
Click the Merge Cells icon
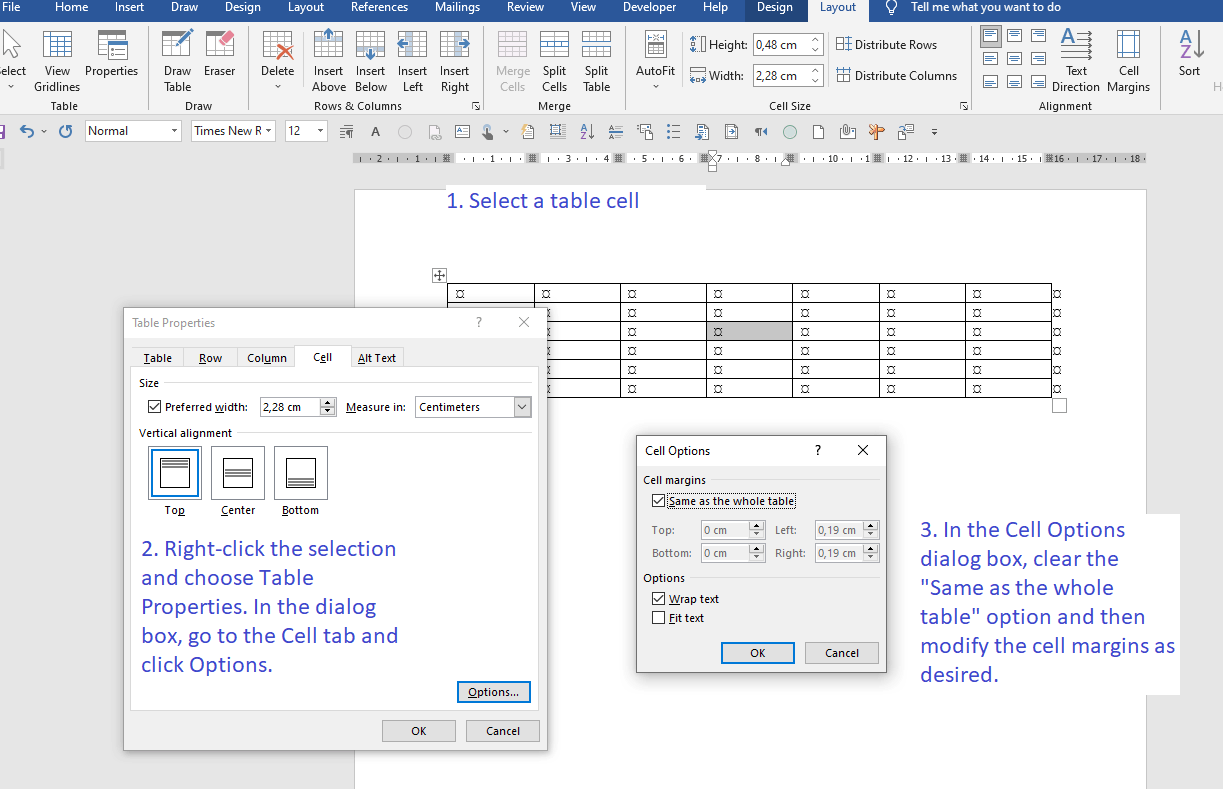click(512, 60)
